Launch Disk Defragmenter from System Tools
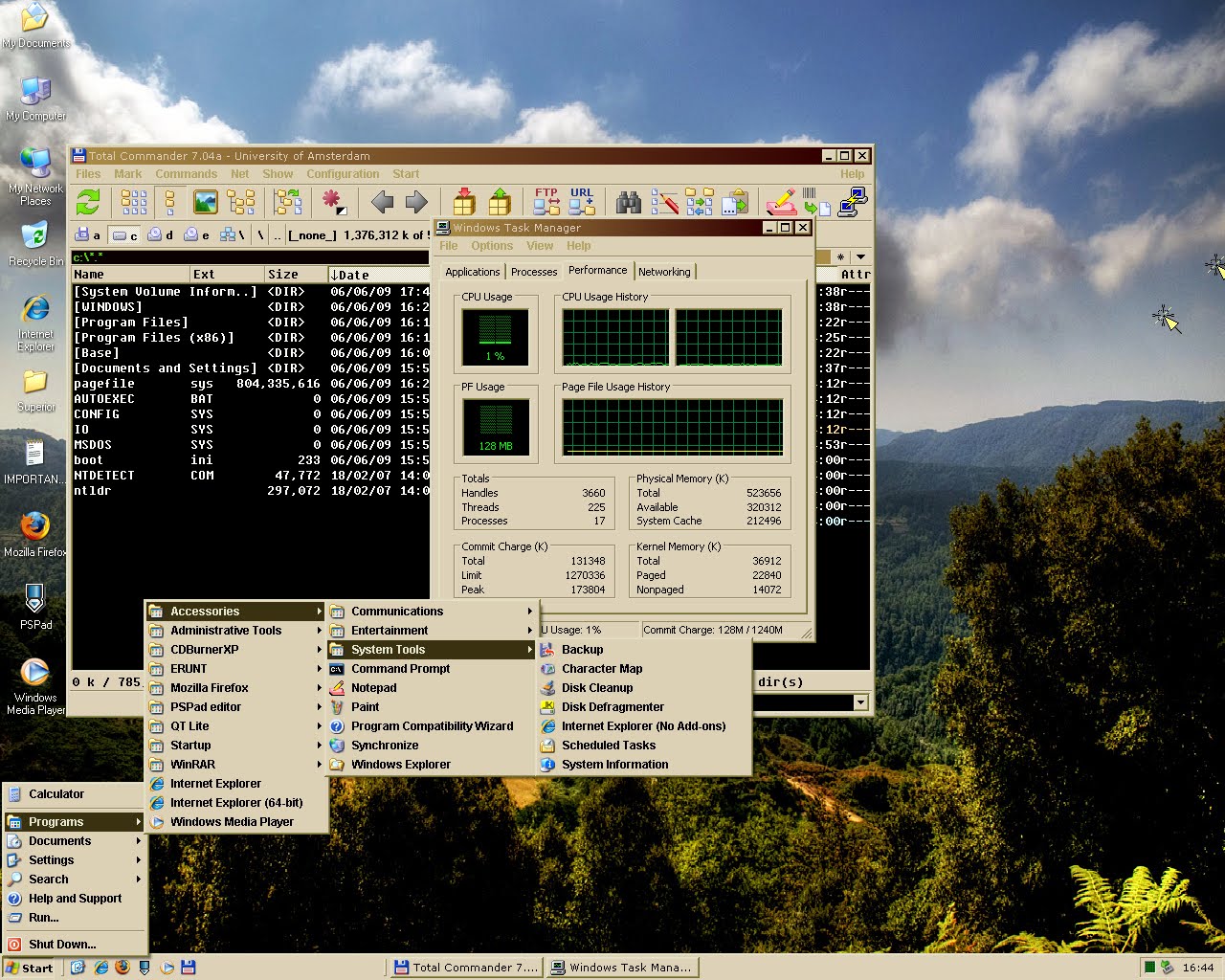The height and width of the screenshot is (980, 1225). coord(644,707)
